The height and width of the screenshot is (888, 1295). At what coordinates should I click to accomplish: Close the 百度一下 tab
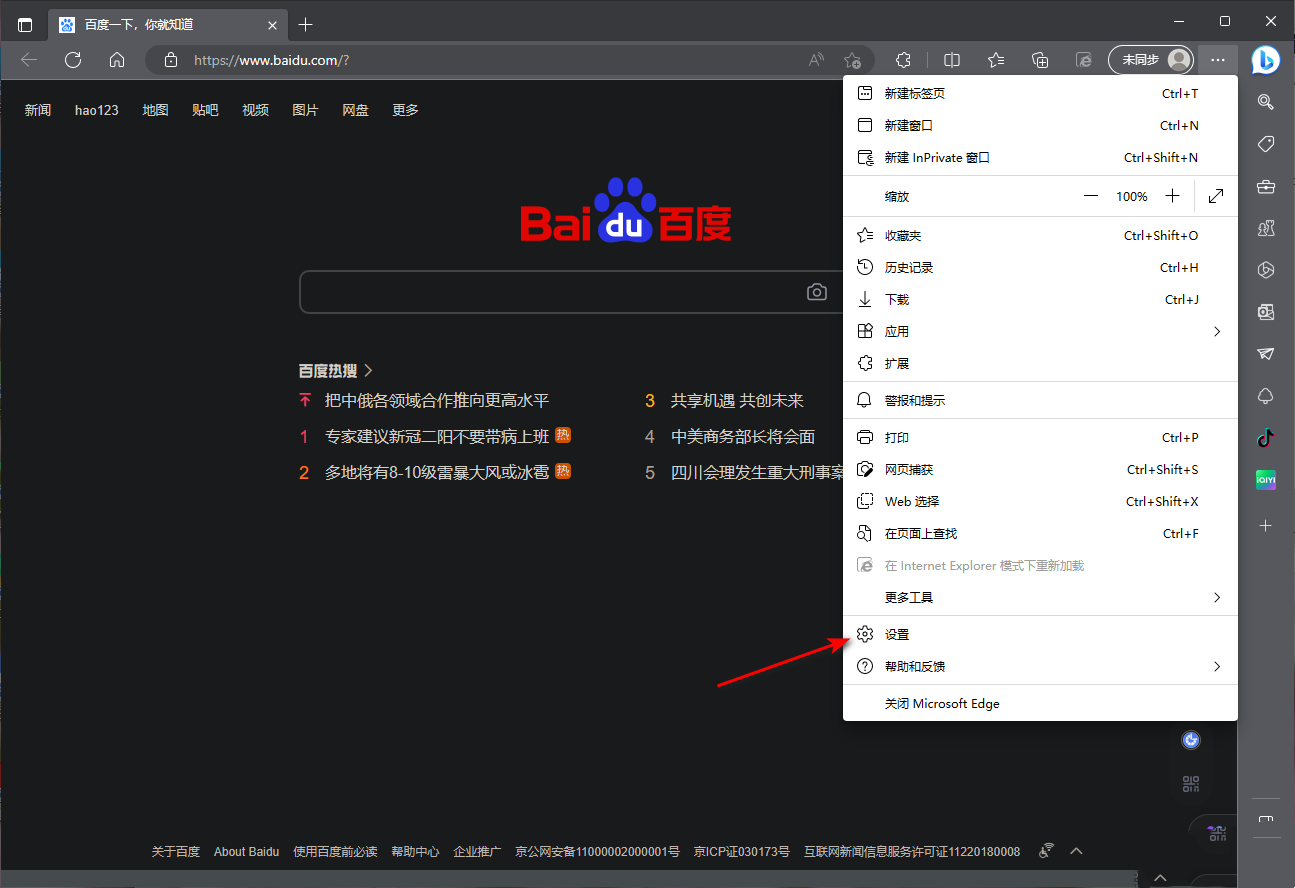pos(272,24)
